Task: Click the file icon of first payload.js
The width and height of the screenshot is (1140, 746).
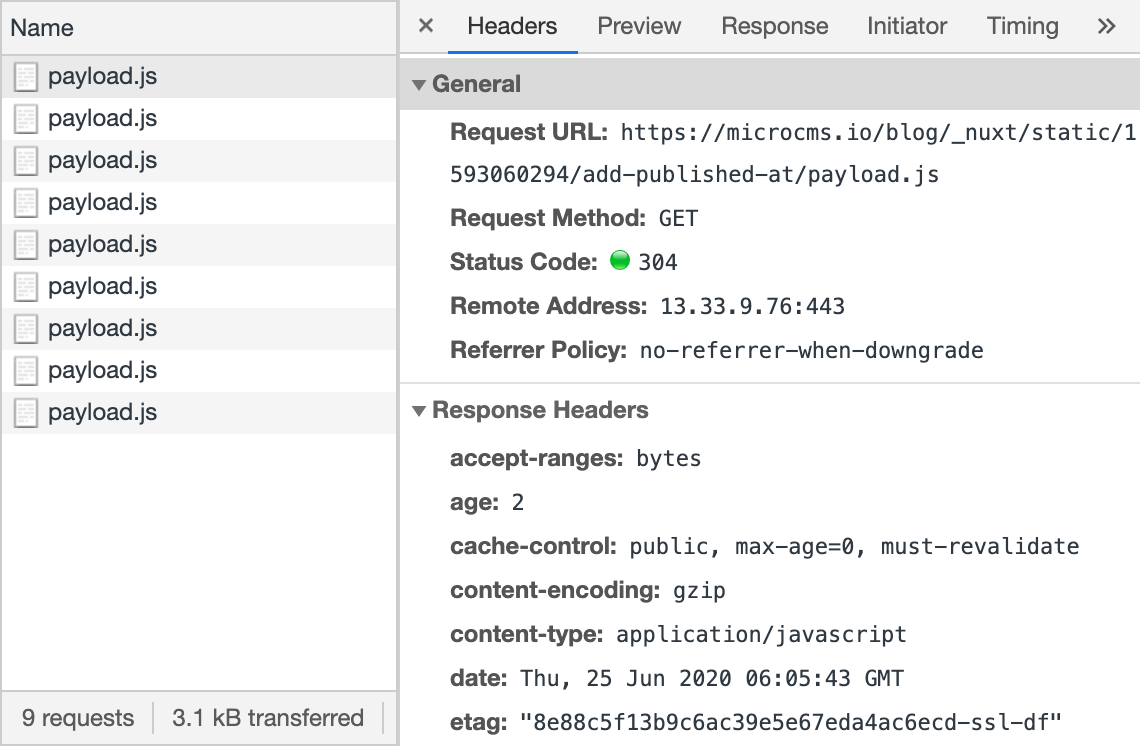Action: click(x=26, y=77)
